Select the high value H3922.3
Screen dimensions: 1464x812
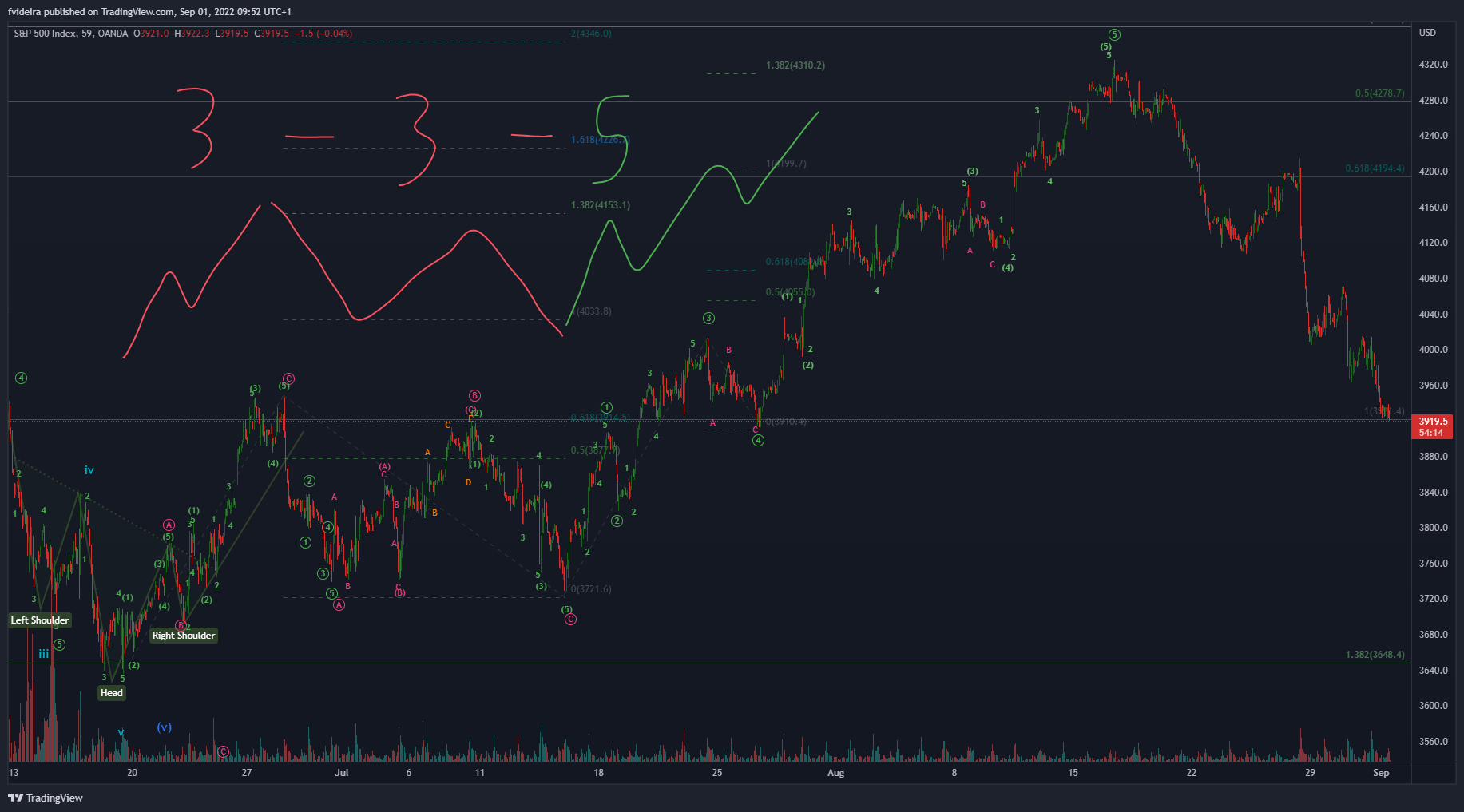(x=192, y=34)
